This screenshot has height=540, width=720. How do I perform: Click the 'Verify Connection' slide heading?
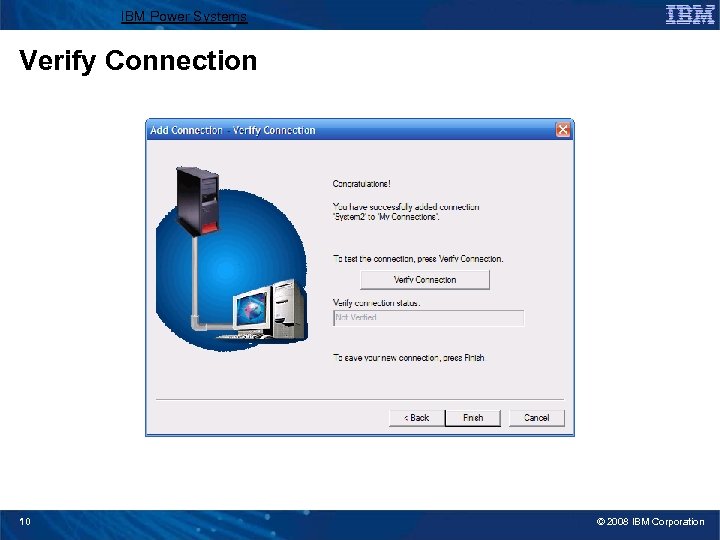point(138,61)
